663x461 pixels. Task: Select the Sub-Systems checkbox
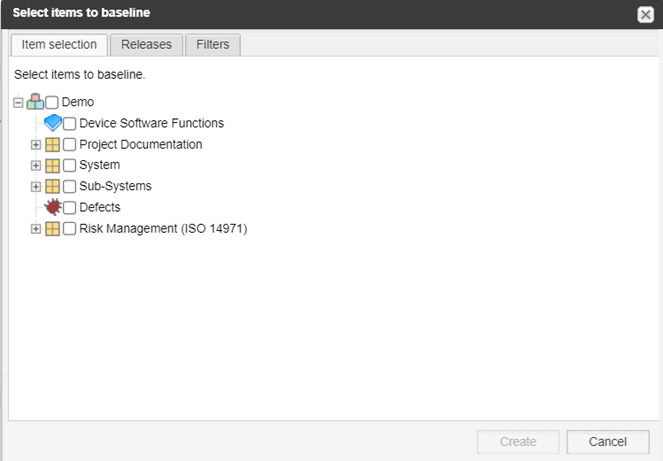click(69, 187)
